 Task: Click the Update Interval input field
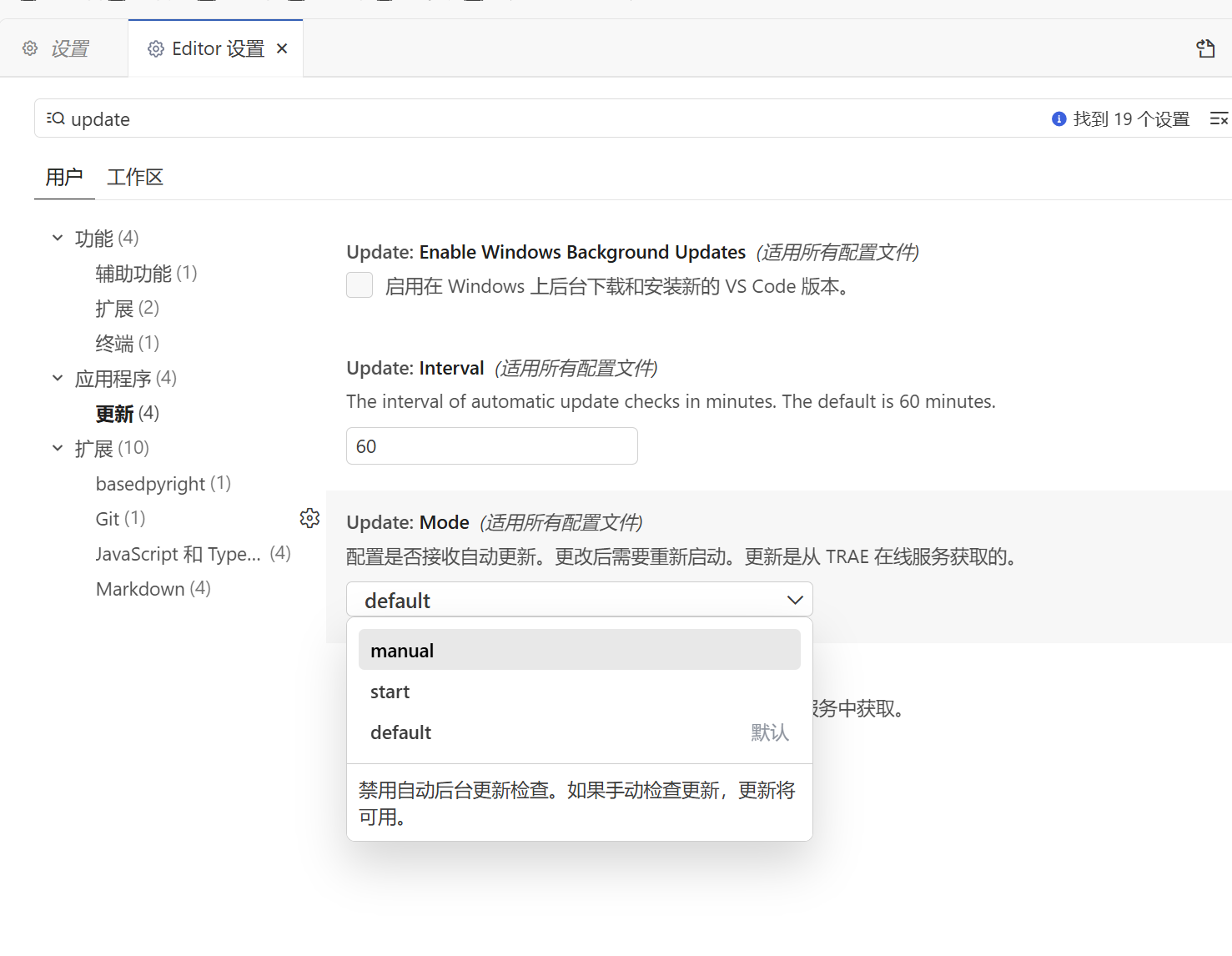(x=492, y=446)
